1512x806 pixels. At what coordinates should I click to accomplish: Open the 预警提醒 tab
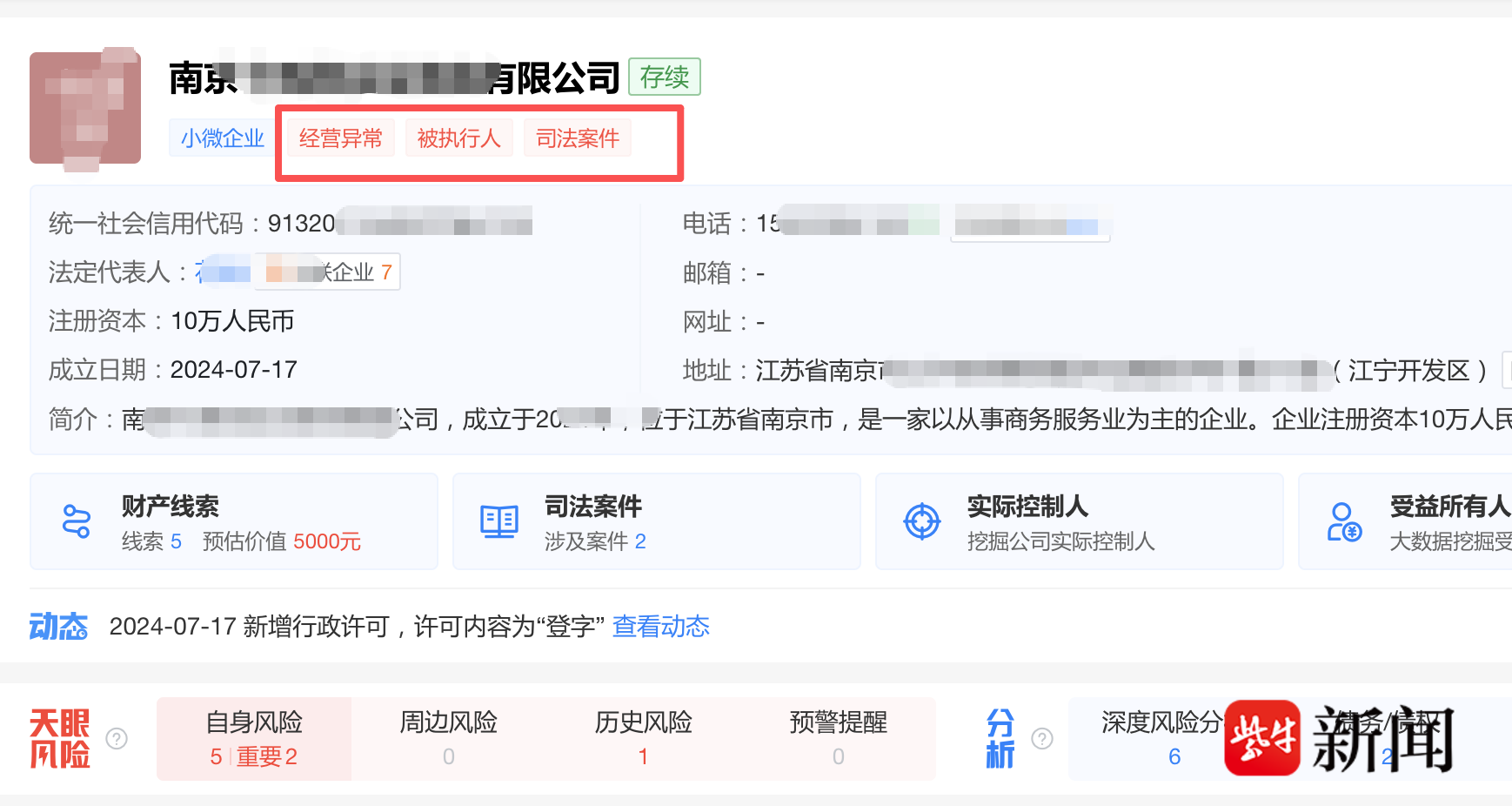tap(838, 738)
